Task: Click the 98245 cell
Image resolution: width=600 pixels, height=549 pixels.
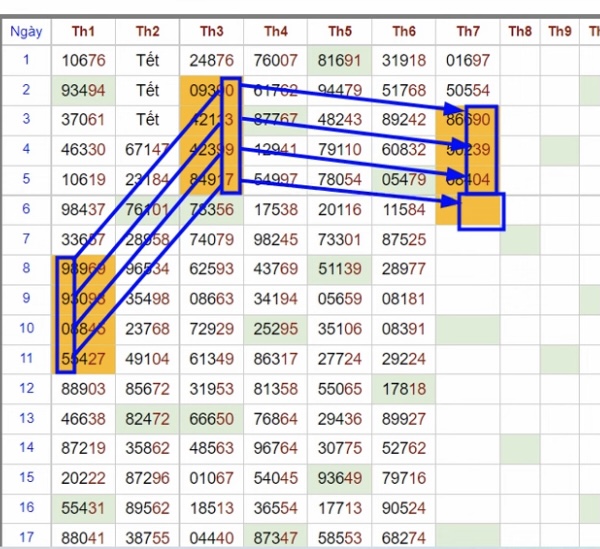Action: click(x=276, y=240)
